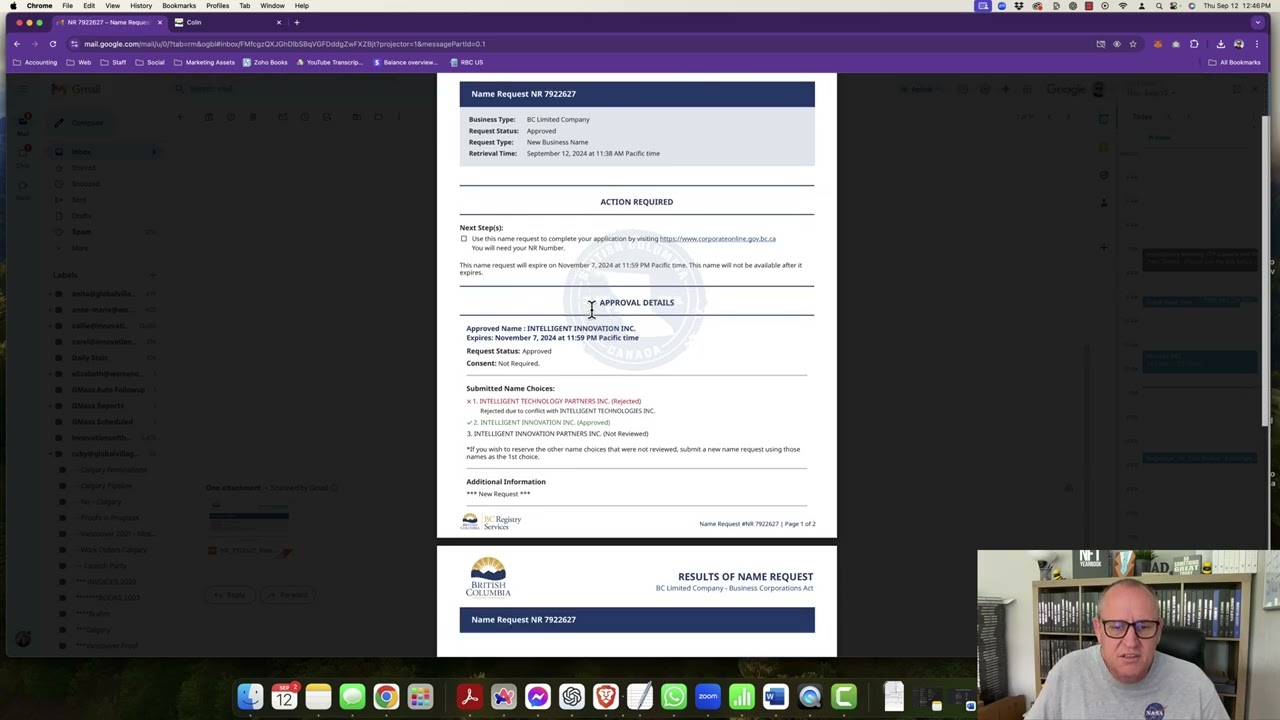The height and width of the screenshot is (720, 1280).
Task: Follow the corporateonline.gov.bc.ca link
Action: coord(717,239)
